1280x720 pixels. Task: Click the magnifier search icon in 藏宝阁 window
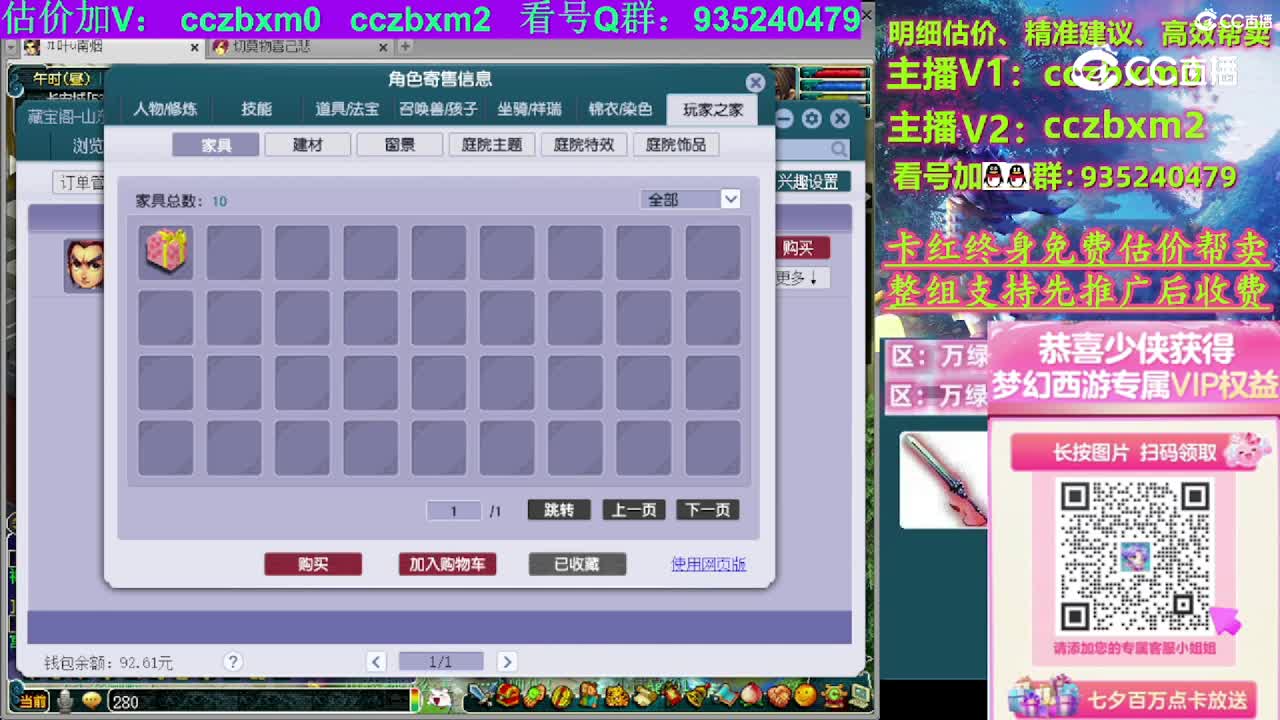point(838,149)
